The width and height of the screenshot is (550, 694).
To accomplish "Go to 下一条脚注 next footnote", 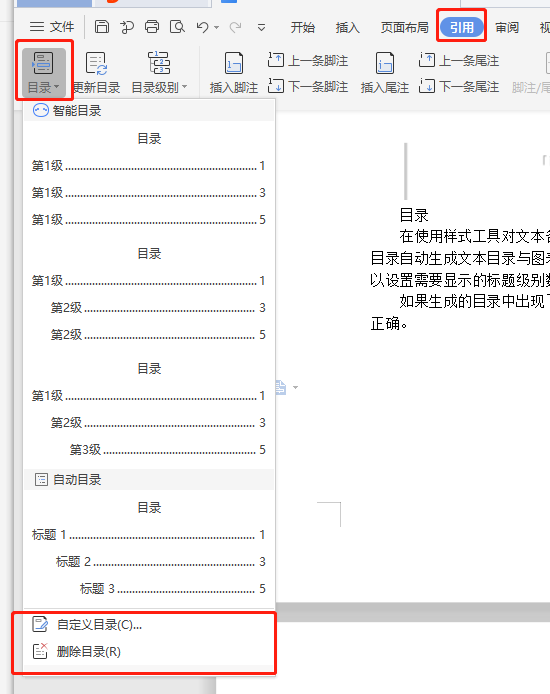I will click(x=308, y=86).
